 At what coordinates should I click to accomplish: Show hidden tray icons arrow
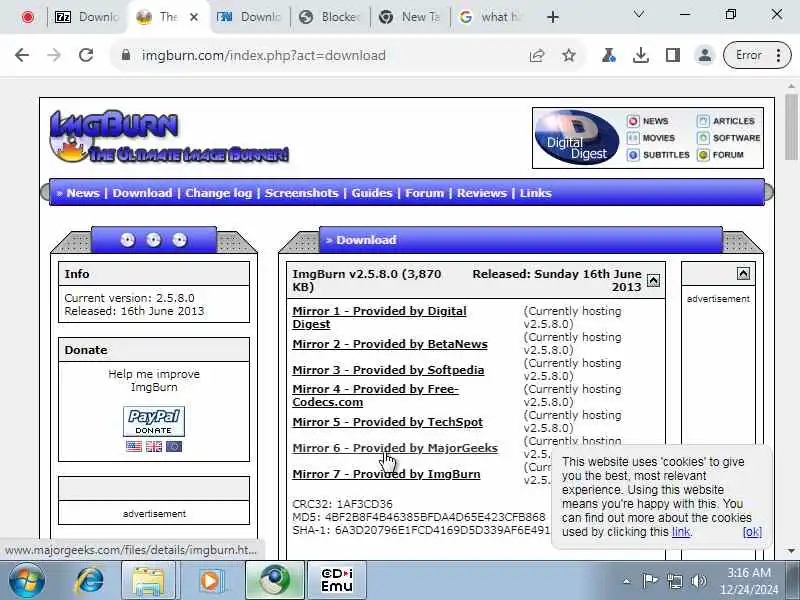(627, 581)
